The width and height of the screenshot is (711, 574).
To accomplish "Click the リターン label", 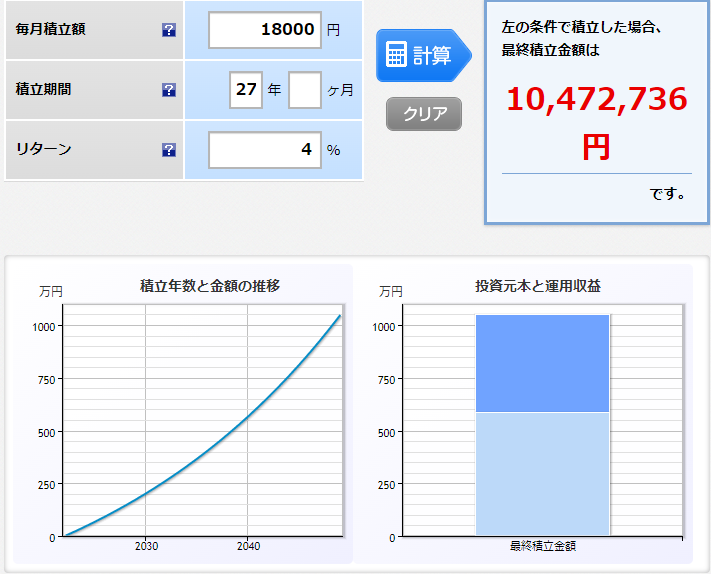I will tap(44, 149).
